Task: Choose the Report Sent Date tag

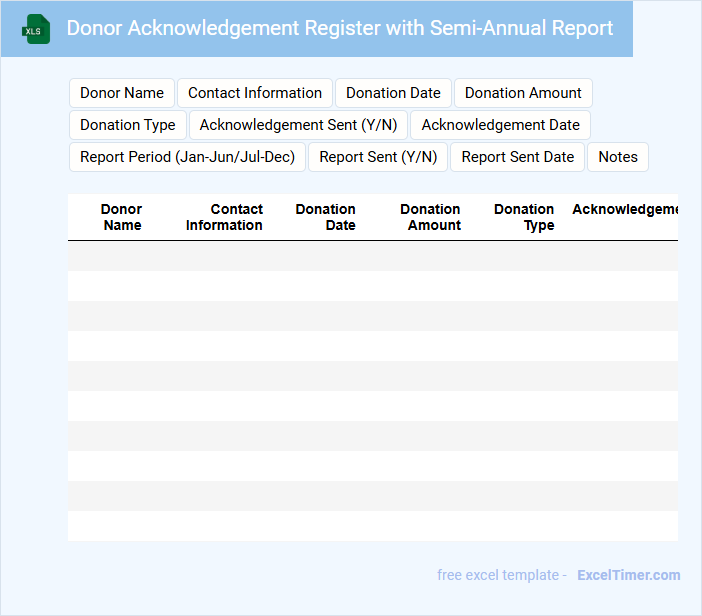Action: tap(517, 157)
